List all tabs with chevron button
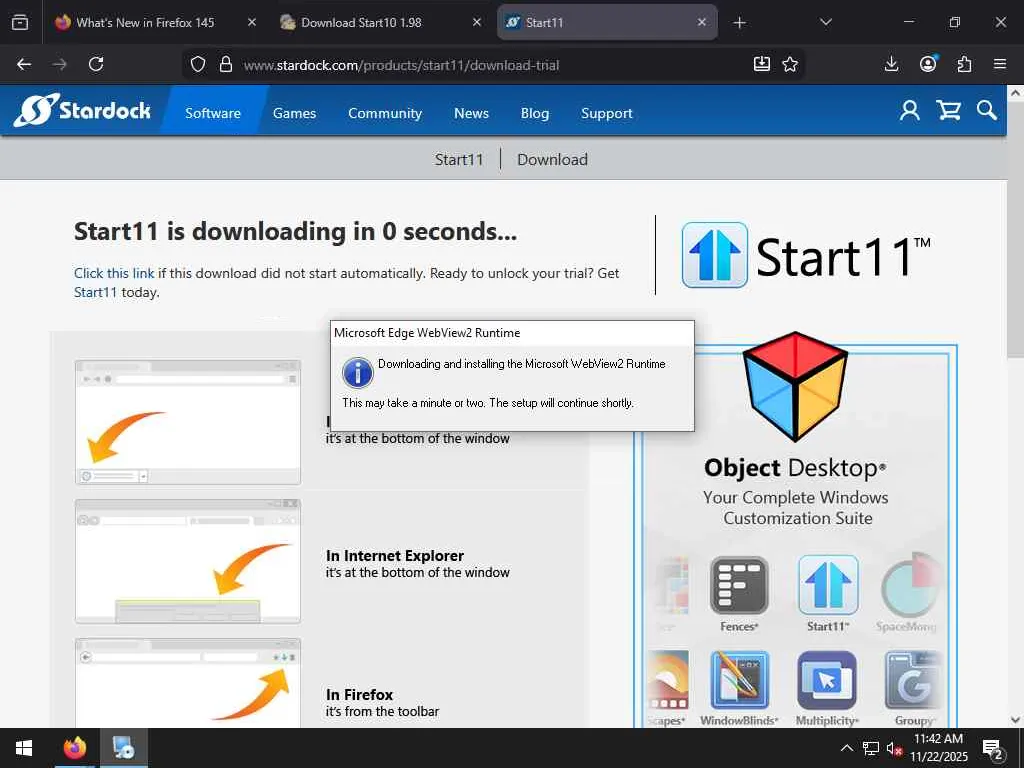Screen dimensions: 1024x768 tap(826, 22)
